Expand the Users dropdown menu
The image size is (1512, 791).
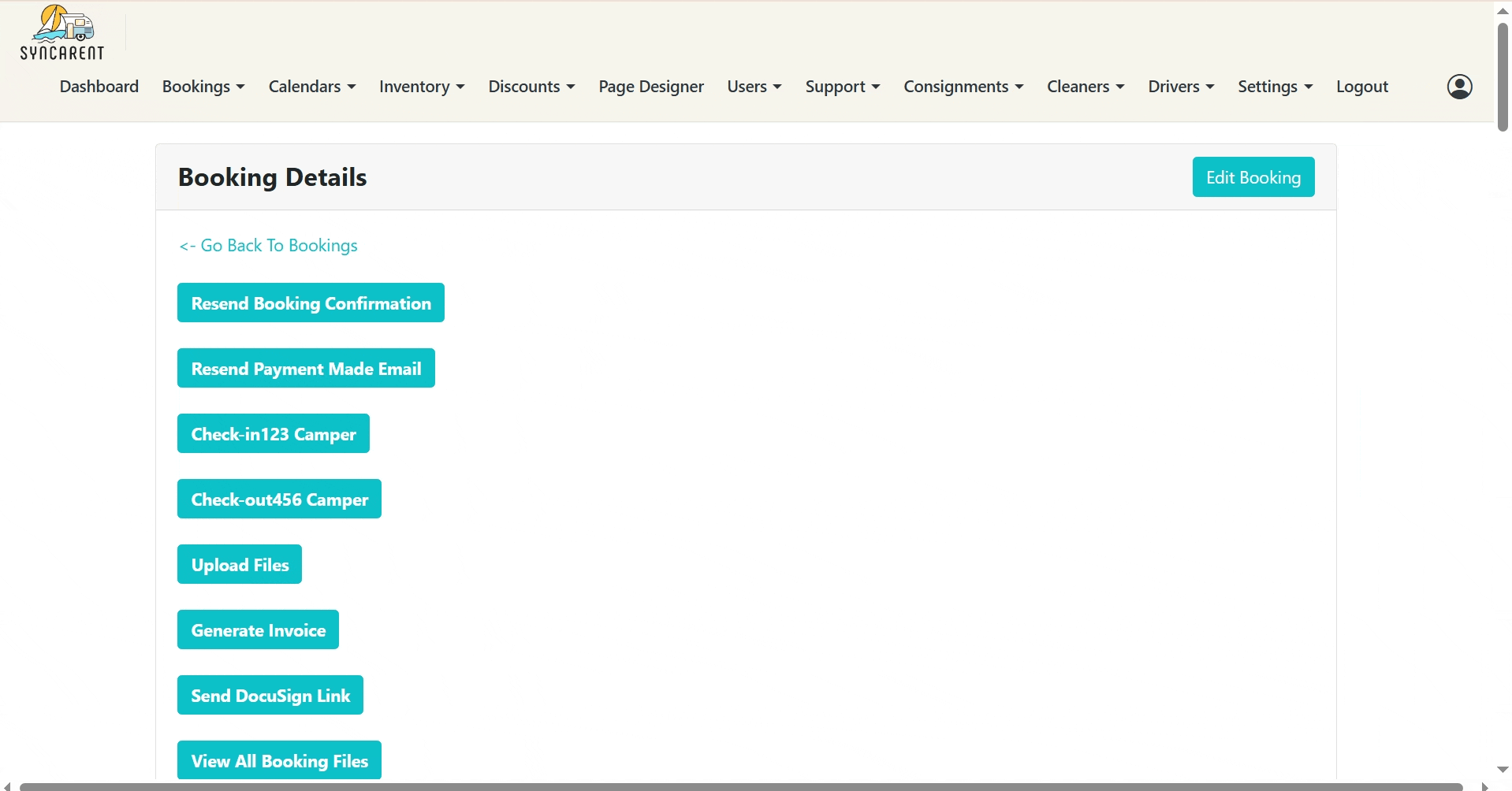click(x=754, y=87)
